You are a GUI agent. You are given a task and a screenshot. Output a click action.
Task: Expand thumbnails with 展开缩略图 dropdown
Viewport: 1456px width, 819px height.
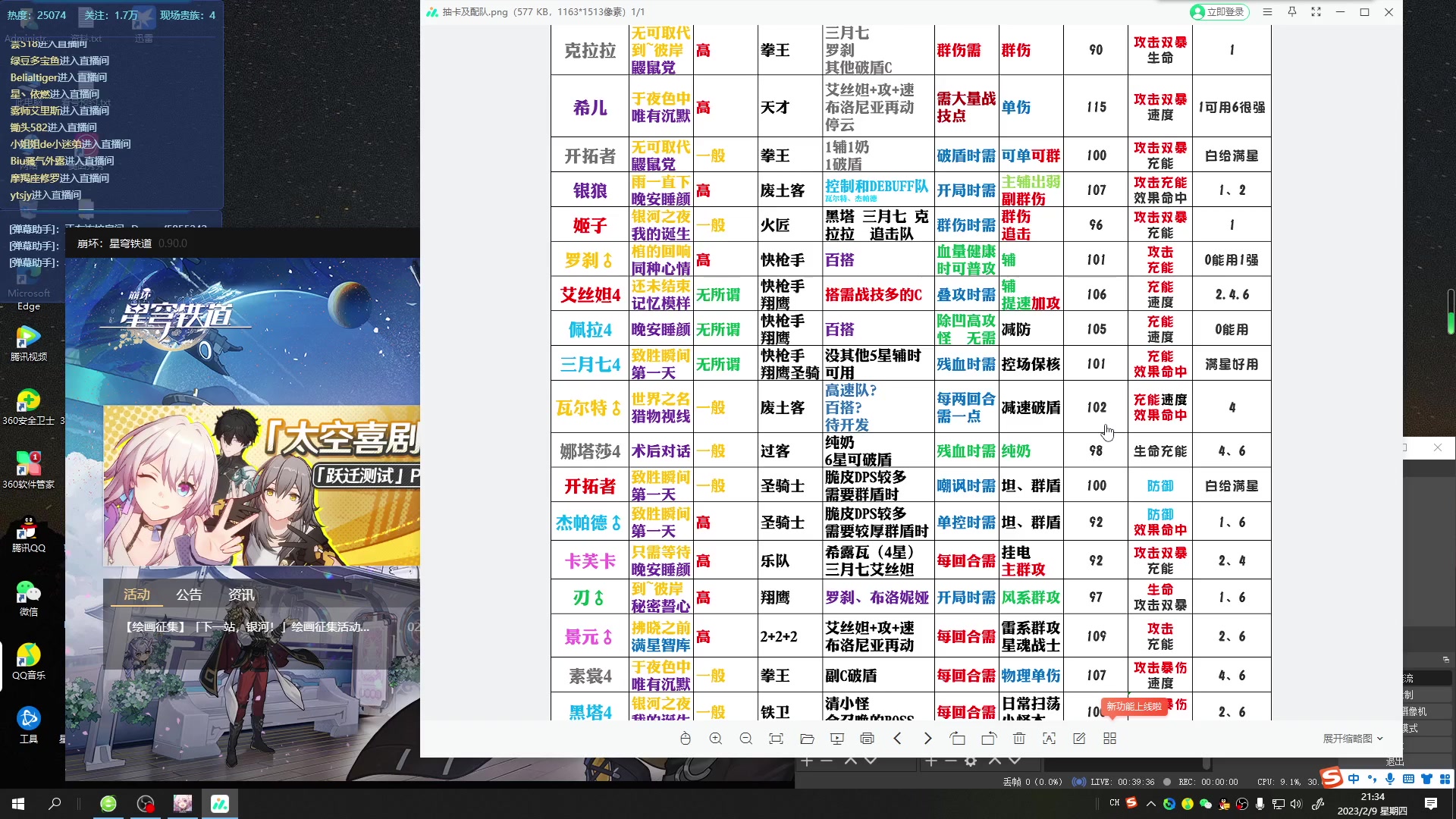point(1353,739)
